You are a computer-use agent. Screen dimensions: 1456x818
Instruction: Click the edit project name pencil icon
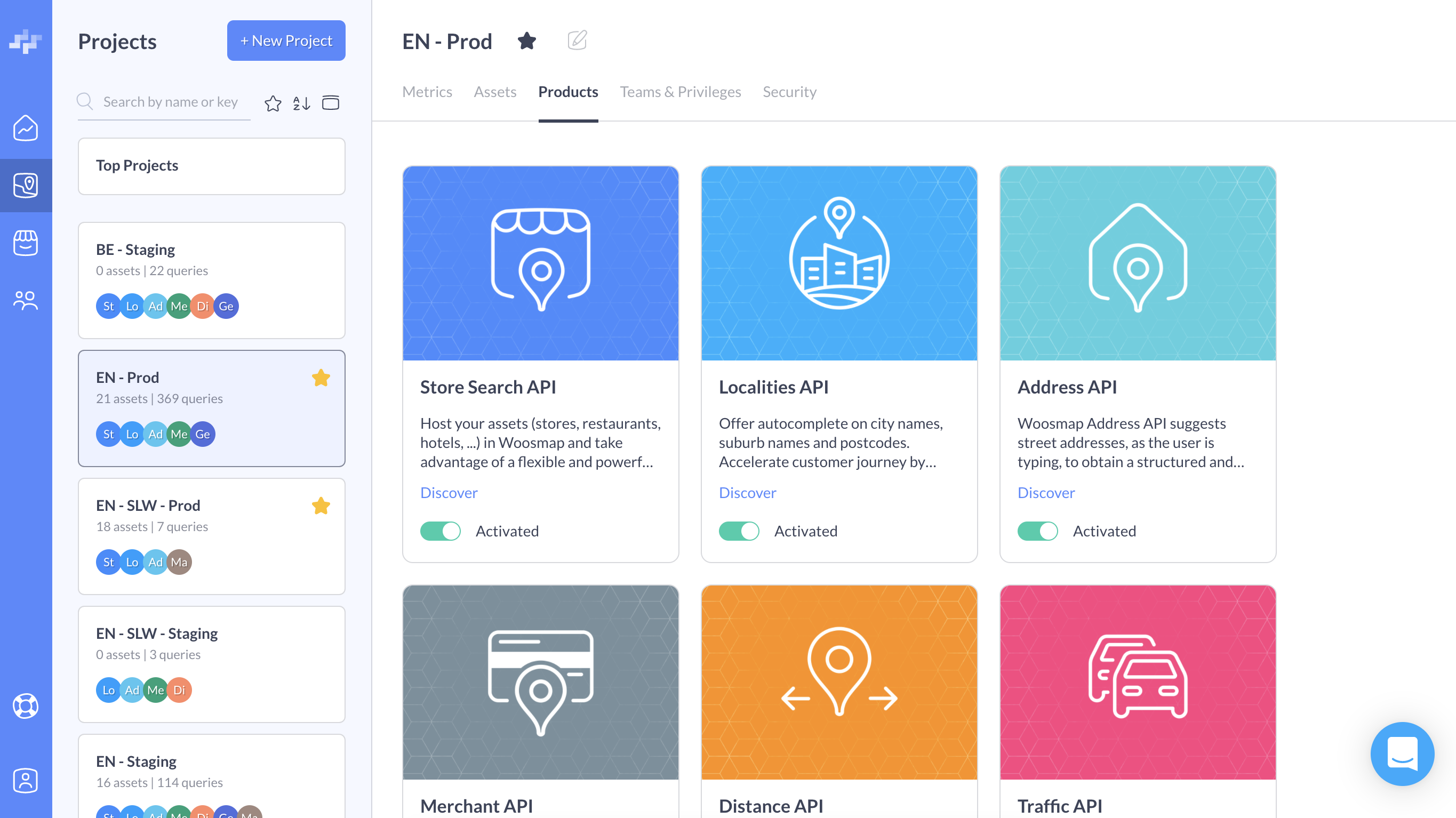577,41
